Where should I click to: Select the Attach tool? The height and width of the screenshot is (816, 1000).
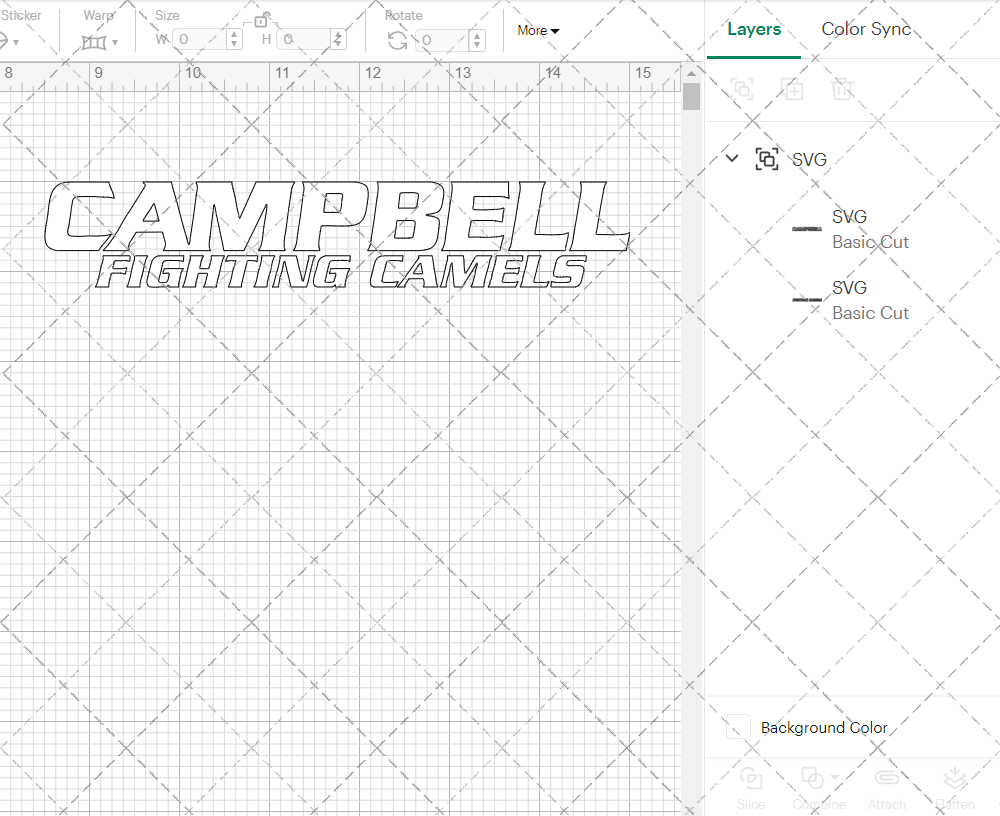[x=887, y=779]
